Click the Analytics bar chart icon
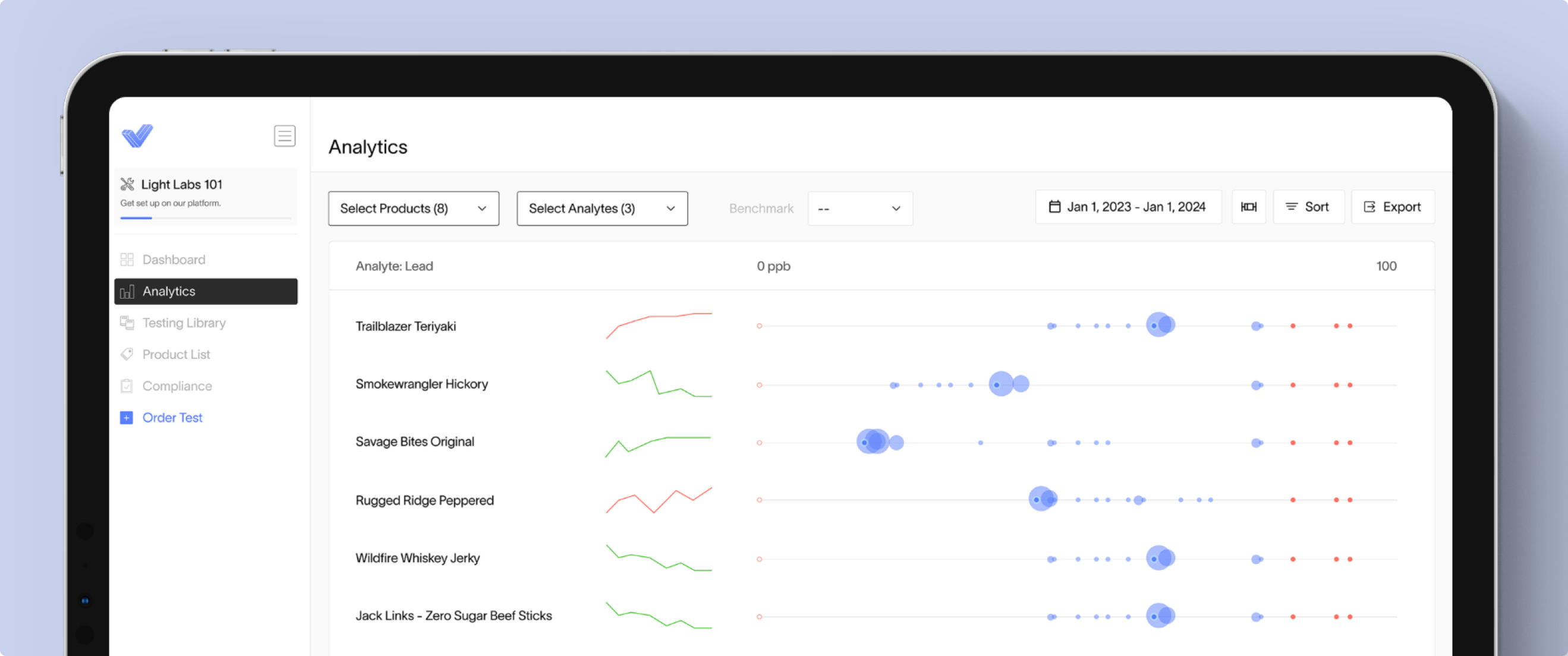The height and width of the screenshot is (656, 1568). pyautogui.click(x=127, y=292)
